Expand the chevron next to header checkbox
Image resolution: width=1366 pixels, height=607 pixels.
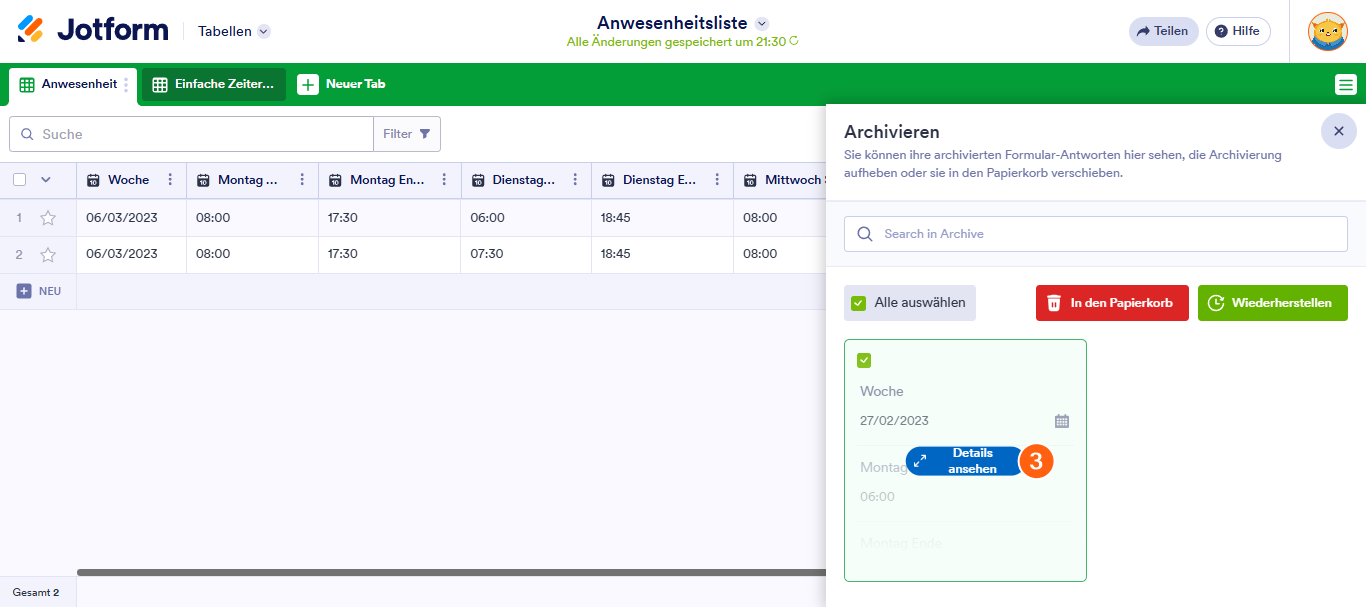pos(45,180)
